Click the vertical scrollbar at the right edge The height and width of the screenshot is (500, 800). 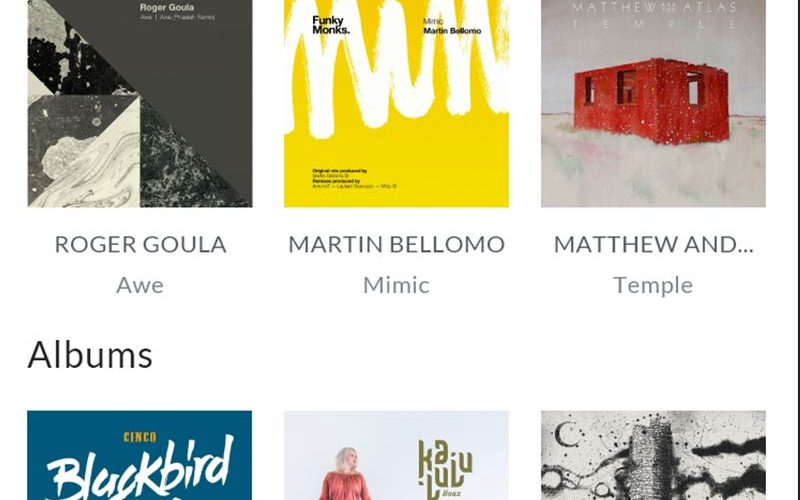pos(798,250)
